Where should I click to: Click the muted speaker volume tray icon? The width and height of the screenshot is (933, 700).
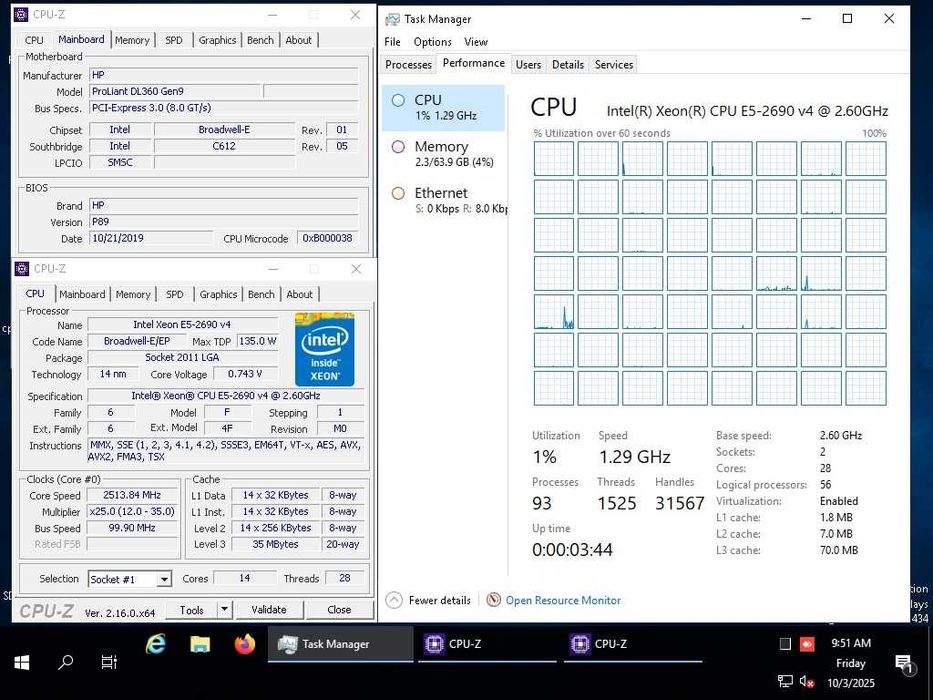807,682
